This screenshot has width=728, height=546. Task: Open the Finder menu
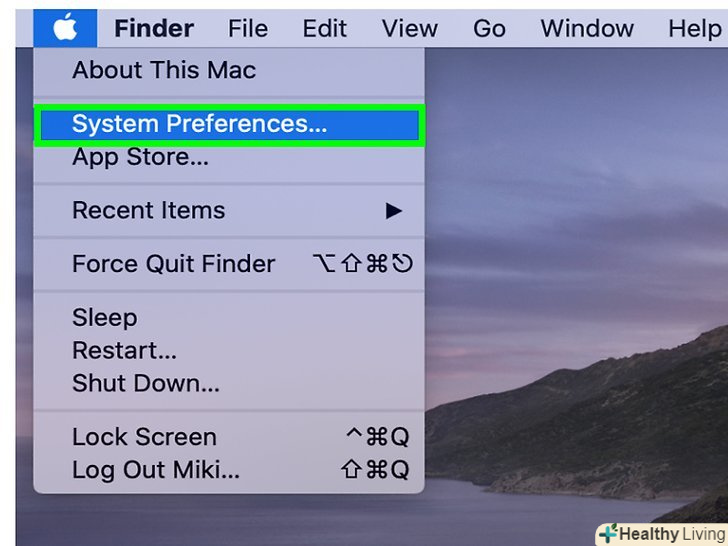click(x=153, y=28)
